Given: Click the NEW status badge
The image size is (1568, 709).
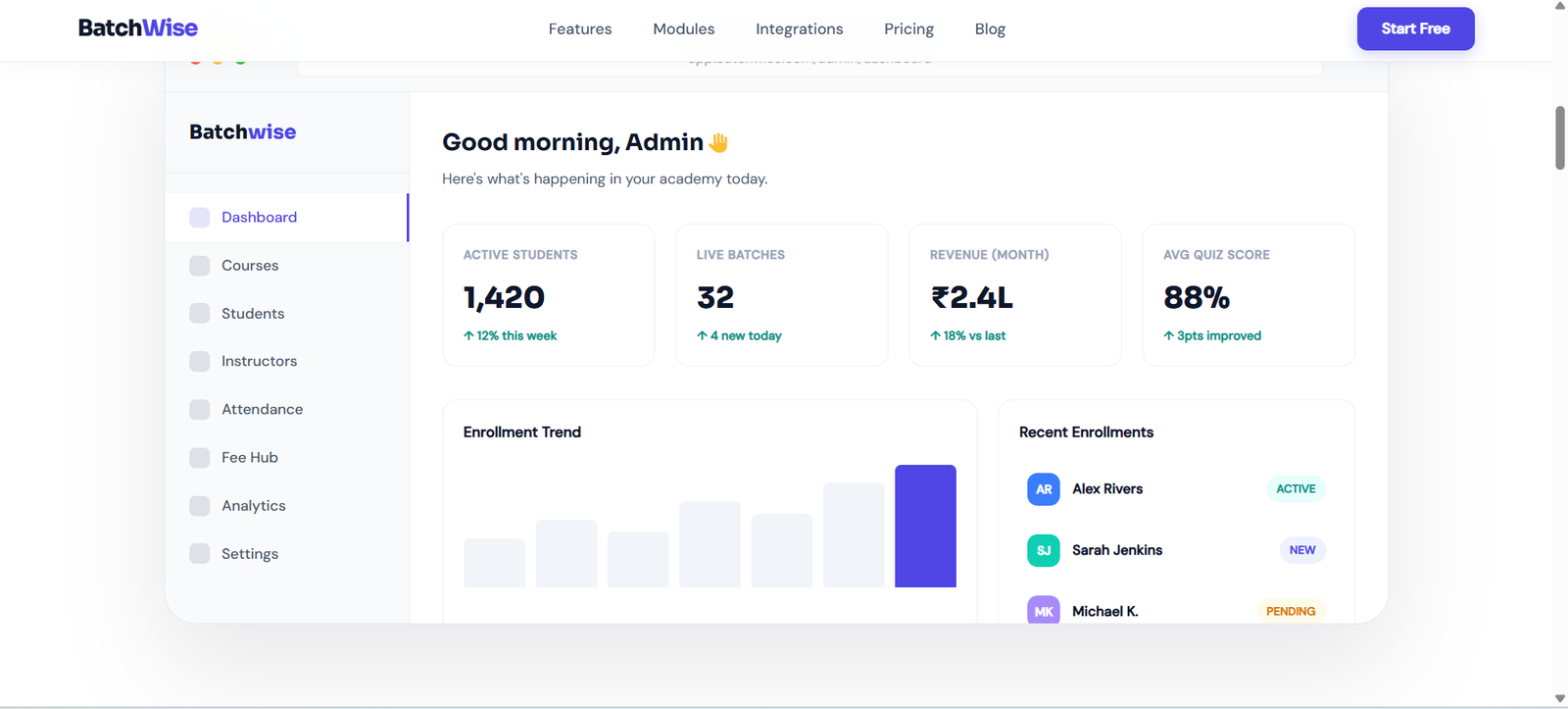Looking at the screenshot, I should click(x=1302, y=550).
